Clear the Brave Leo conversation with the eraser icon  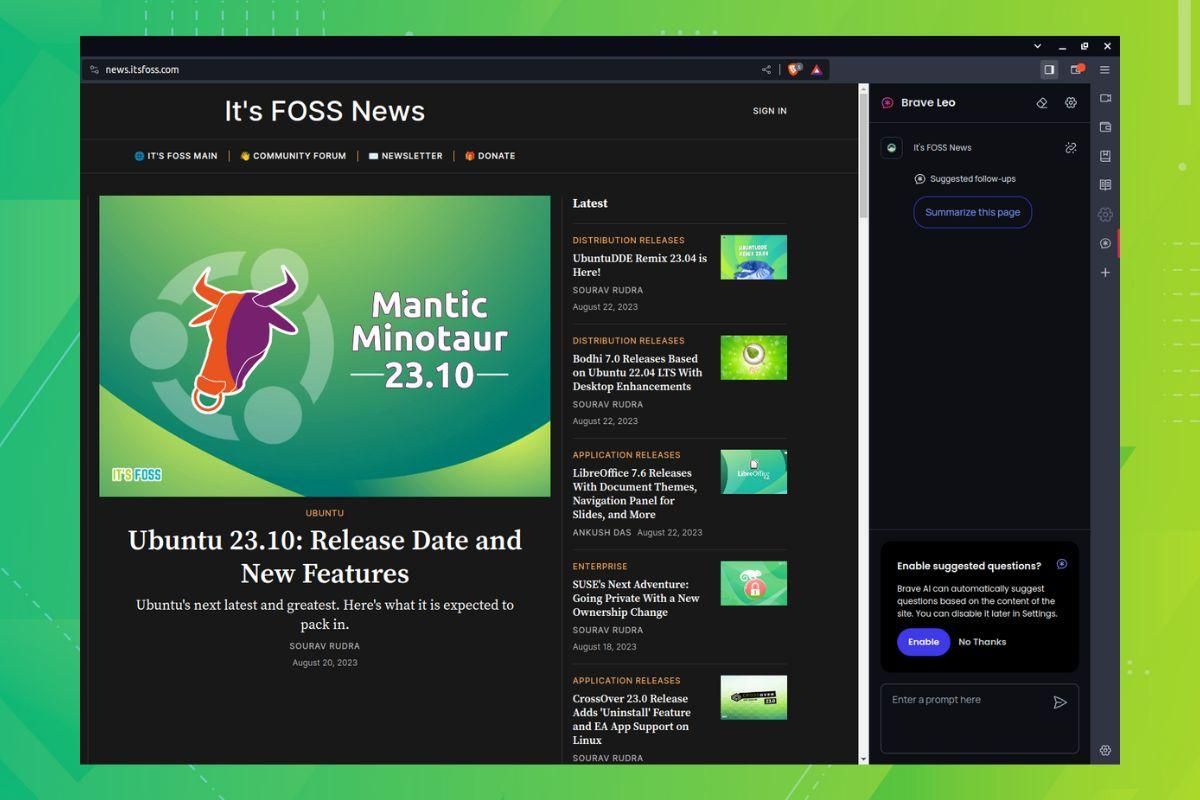(1042, 102)
